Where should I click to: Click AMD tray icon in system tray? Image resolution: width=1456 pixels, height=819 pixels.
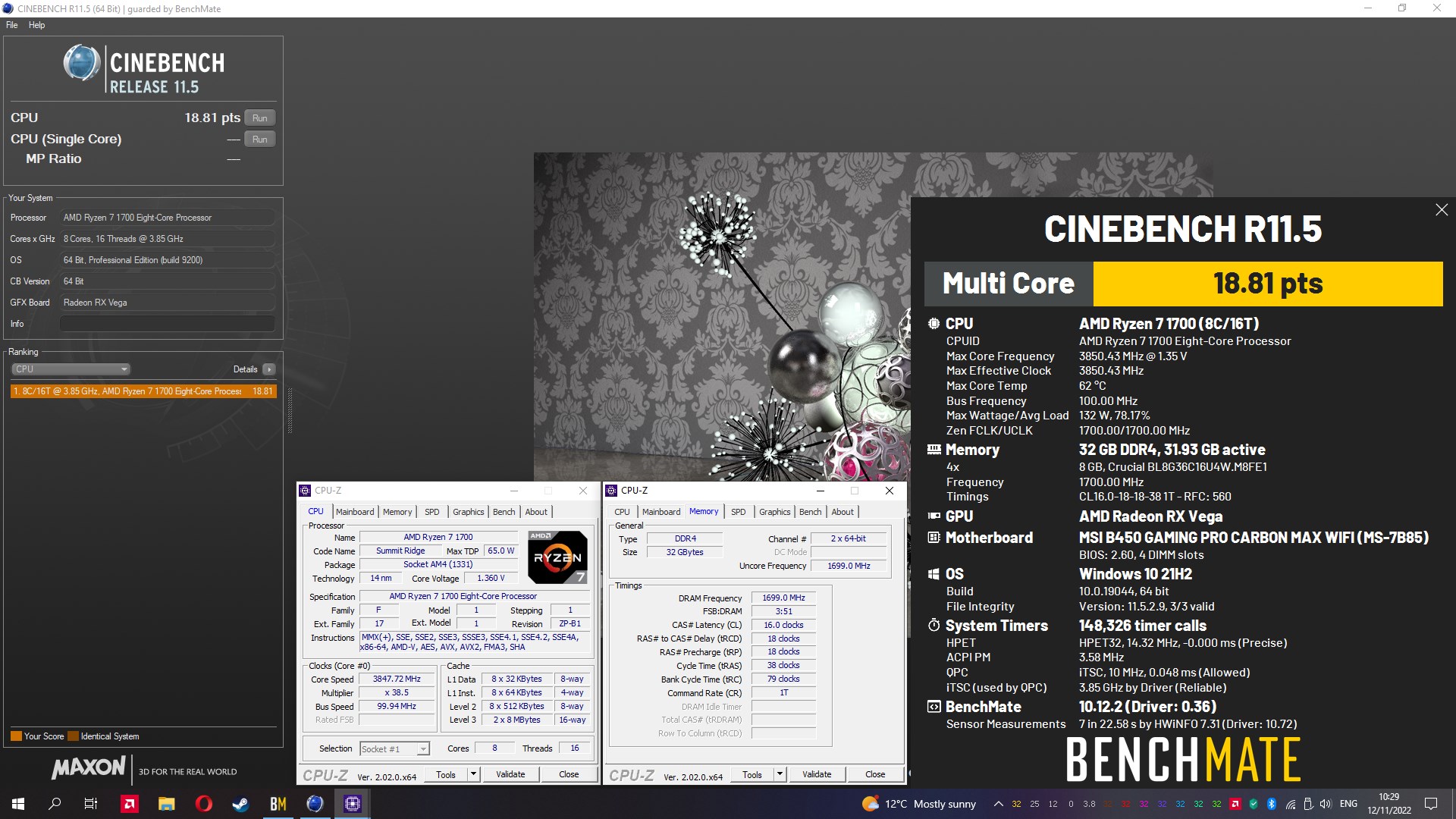[x=1235, y=804]
